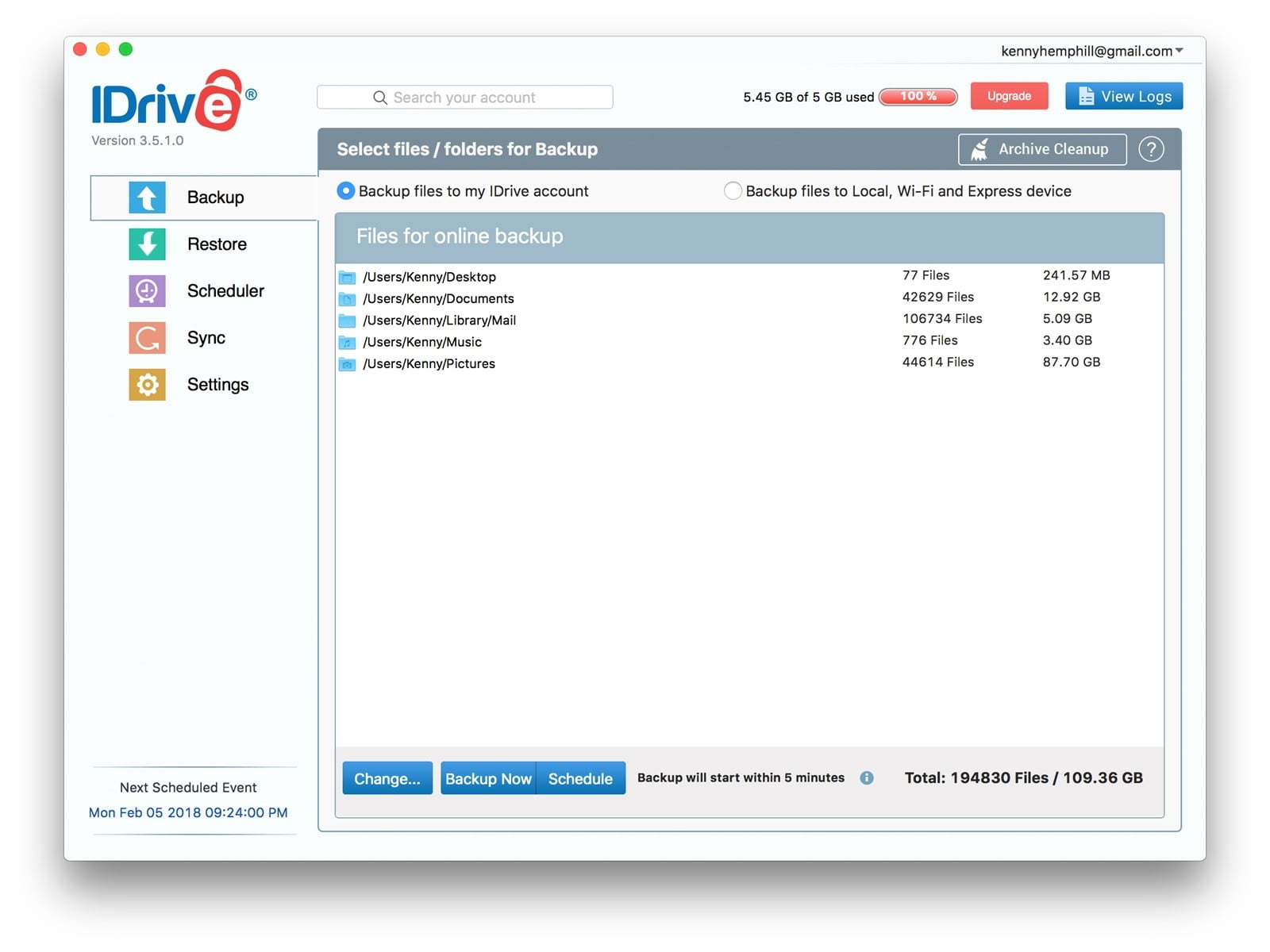Click the 42629 Files count
The image size is (1270, 952).
point(938,297)
